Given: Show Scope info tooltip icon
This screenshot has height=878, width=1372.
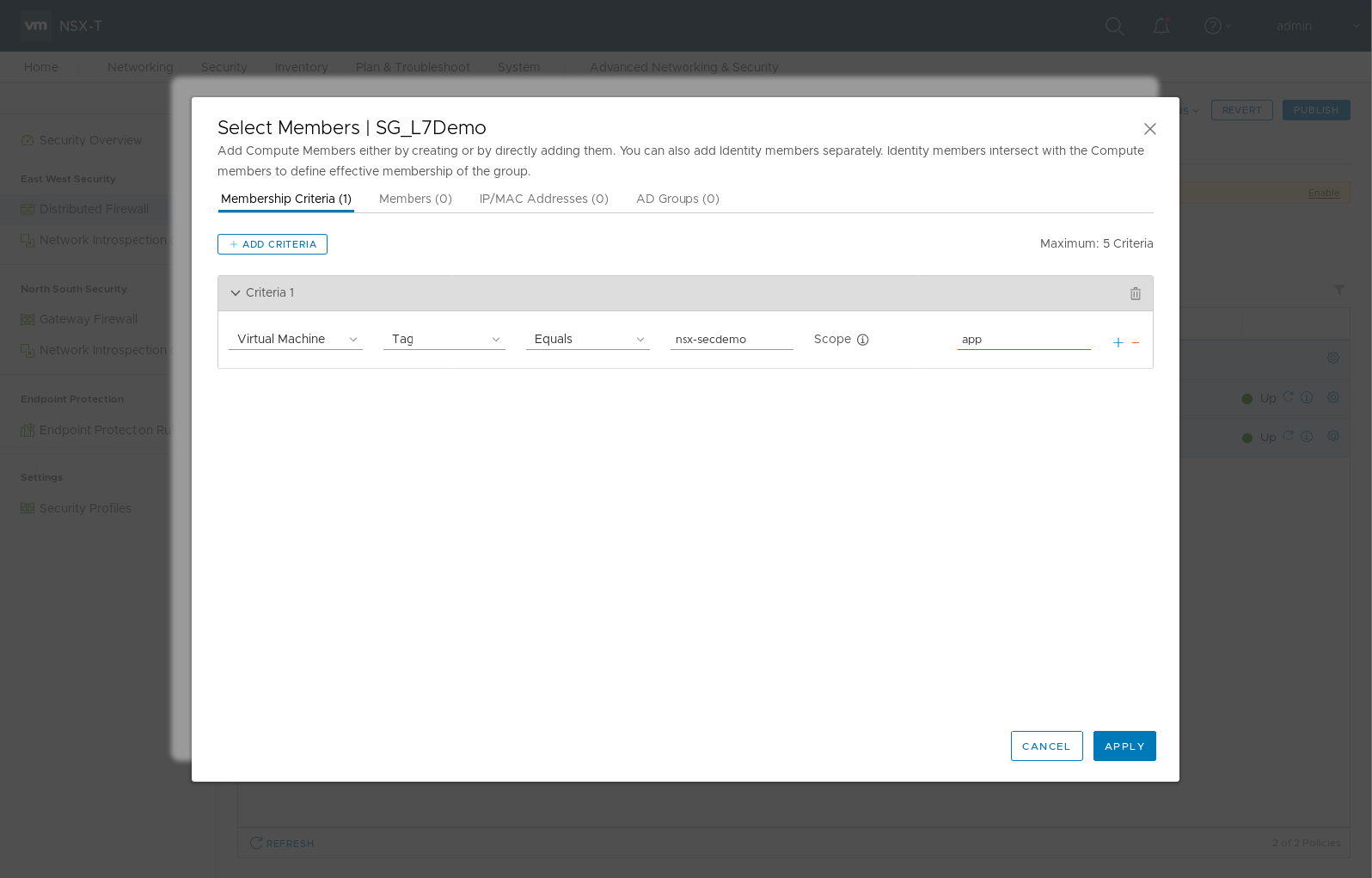Looking at the screenshot, I should click(x=863, y=340).
